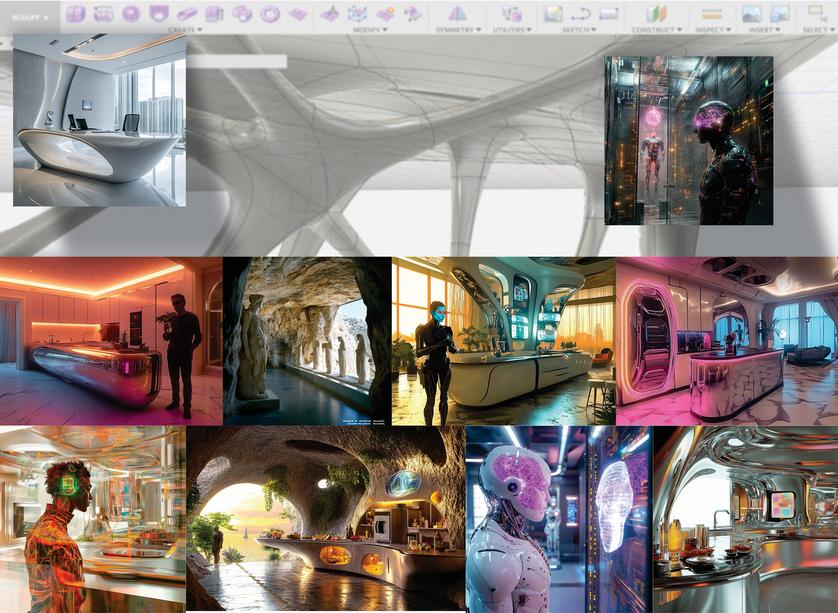Open the UTILITIES dropdown menu
Viewport: 838px width, 613px height.
[x=512, y=30]
